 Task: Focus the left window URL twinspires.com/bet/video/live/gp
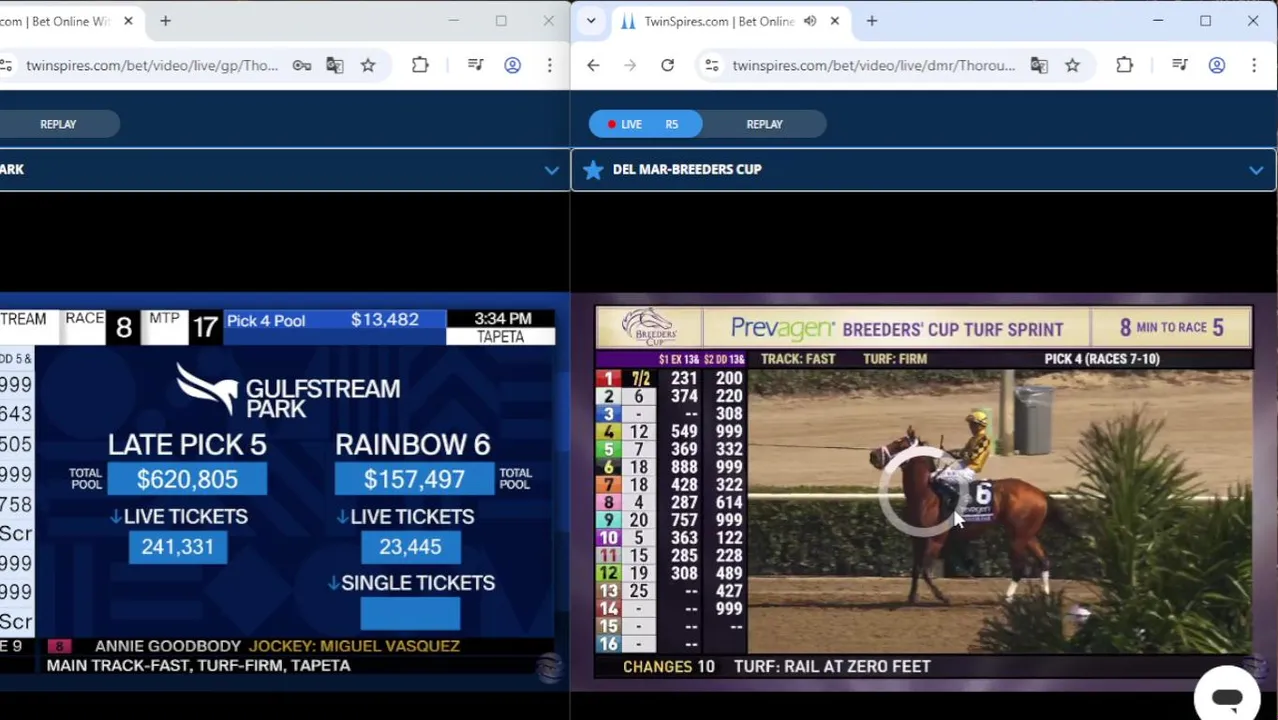152,65
